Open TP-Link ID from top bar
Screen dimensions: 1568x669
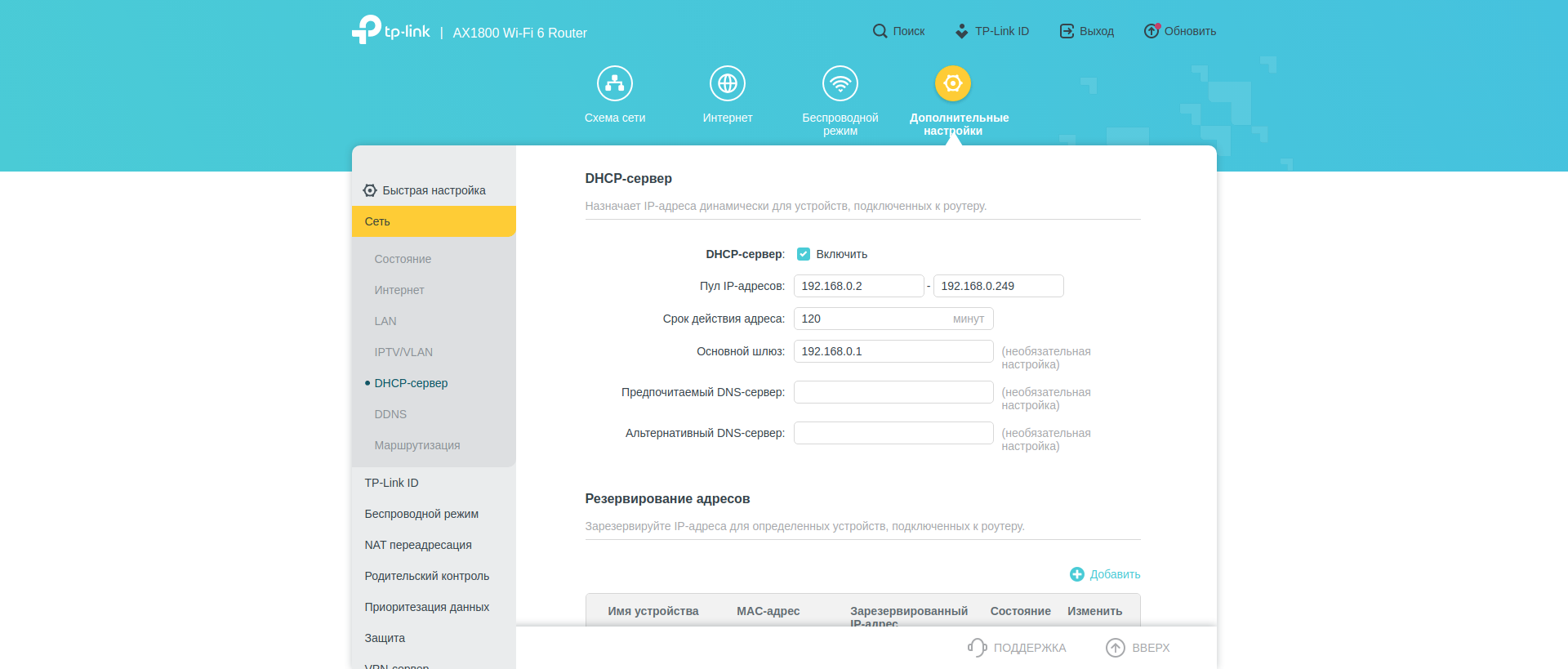991,31
